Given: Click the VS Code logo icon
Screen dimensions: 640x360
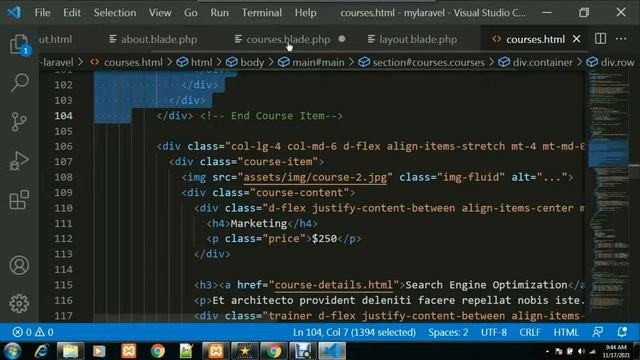Looking at the screenshot, I should coord(14,13).
